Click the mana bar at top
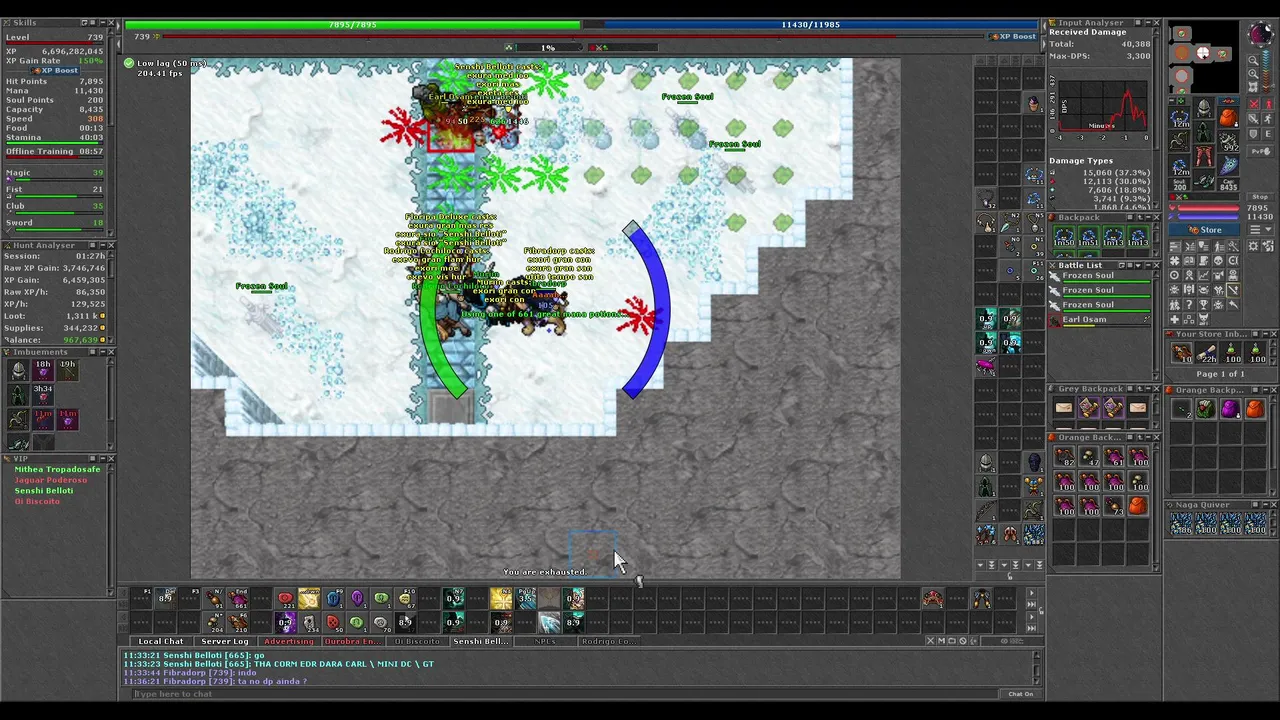 pos(810,24)
